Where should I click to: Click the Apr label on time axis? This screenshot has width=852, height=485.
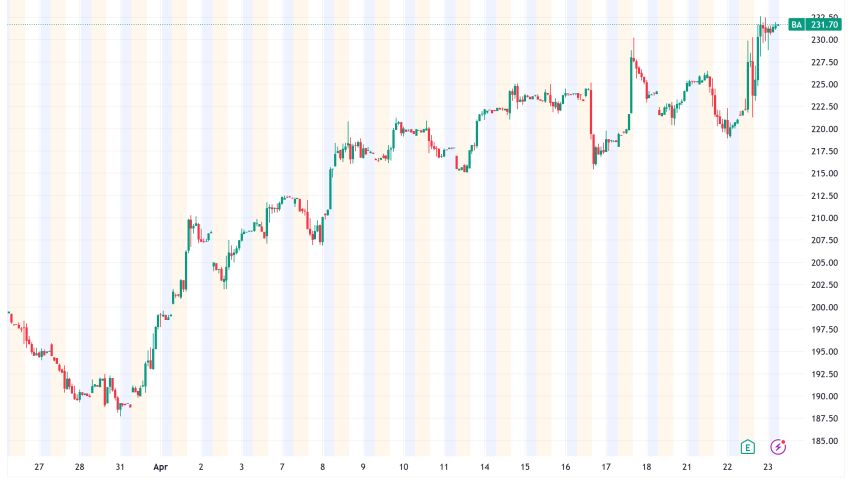pos(161,467)
